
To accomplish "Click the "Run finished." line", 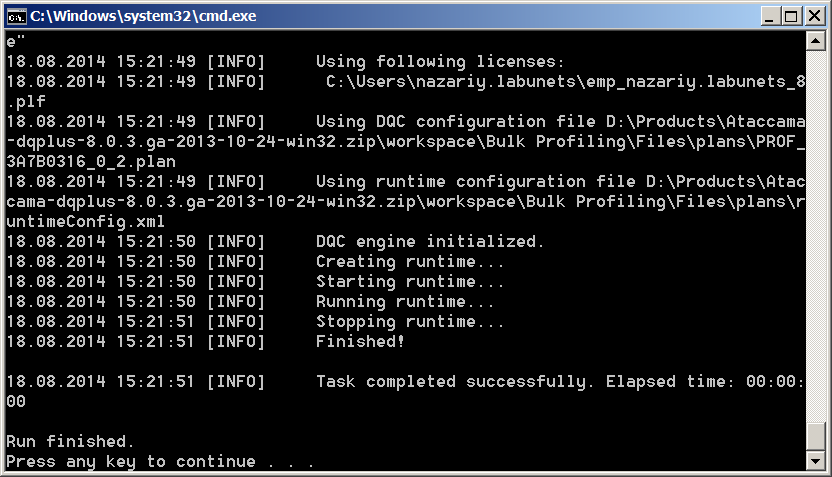I will pos(70,441).
